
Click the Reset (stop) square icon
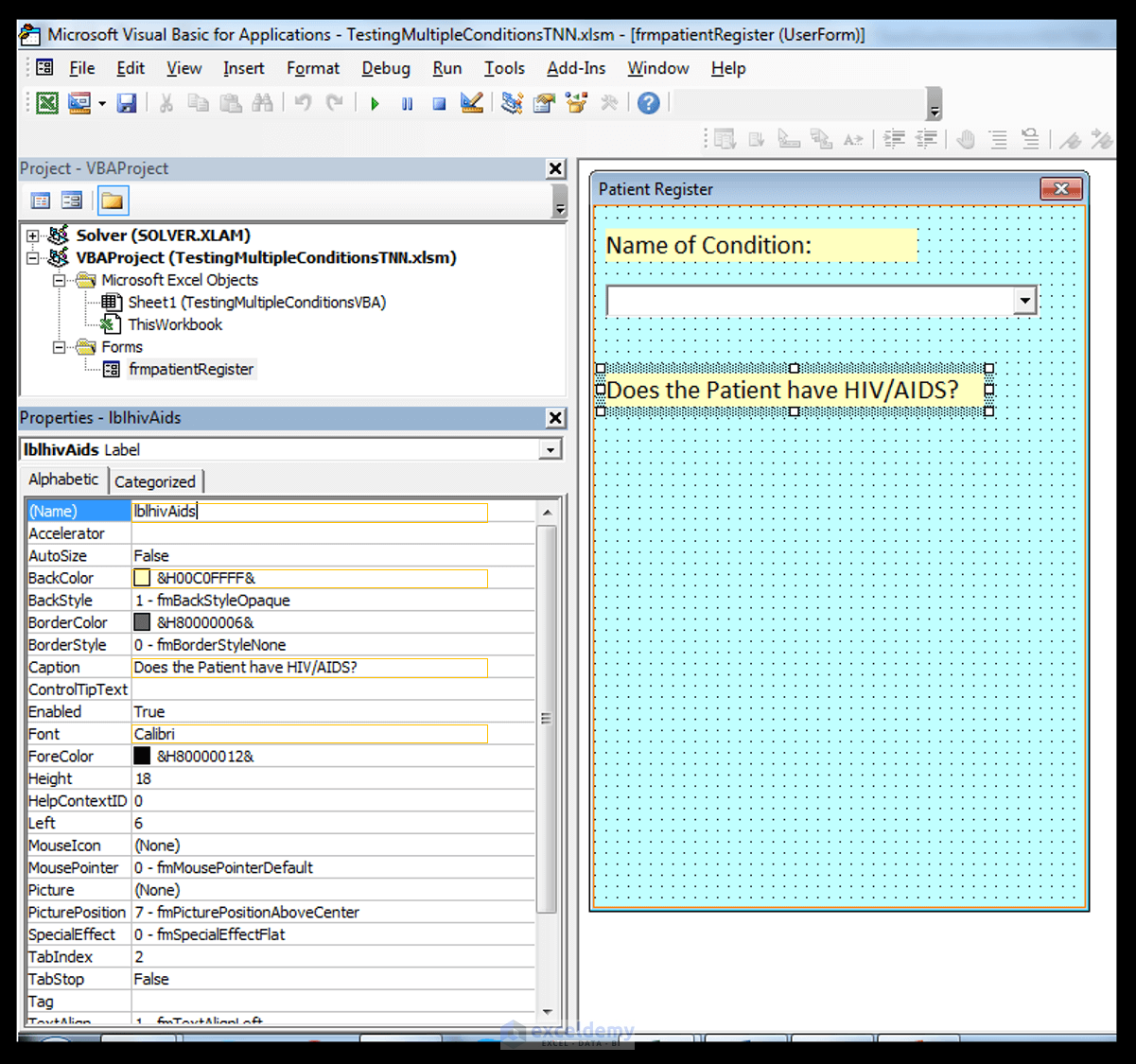439,103
